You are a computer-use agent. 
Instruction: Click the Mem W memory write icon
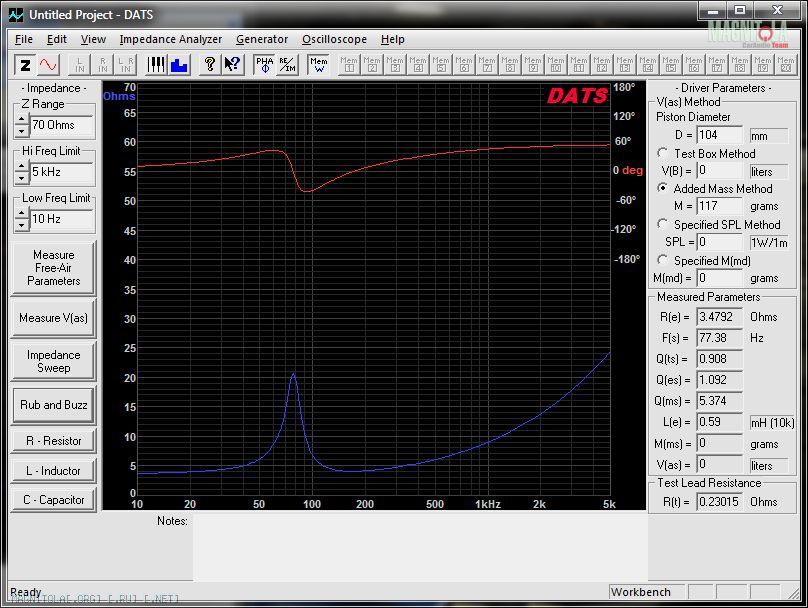point(318,65)
